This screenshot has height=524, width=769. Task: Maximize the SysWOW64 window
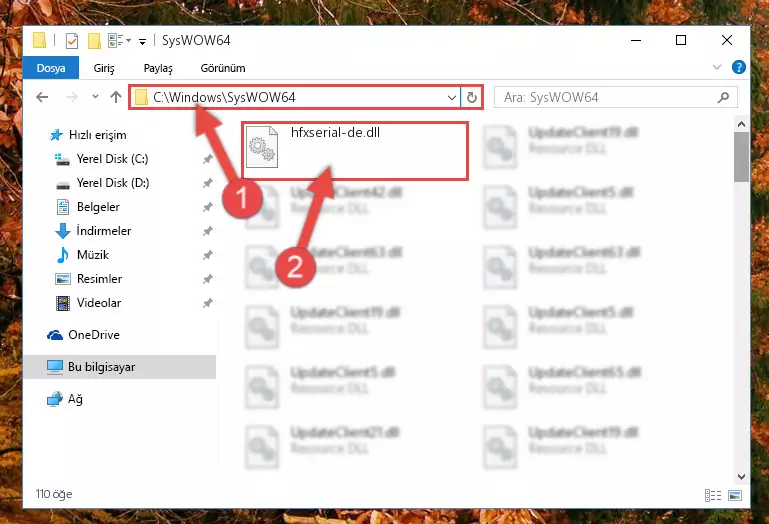point(681,40)
